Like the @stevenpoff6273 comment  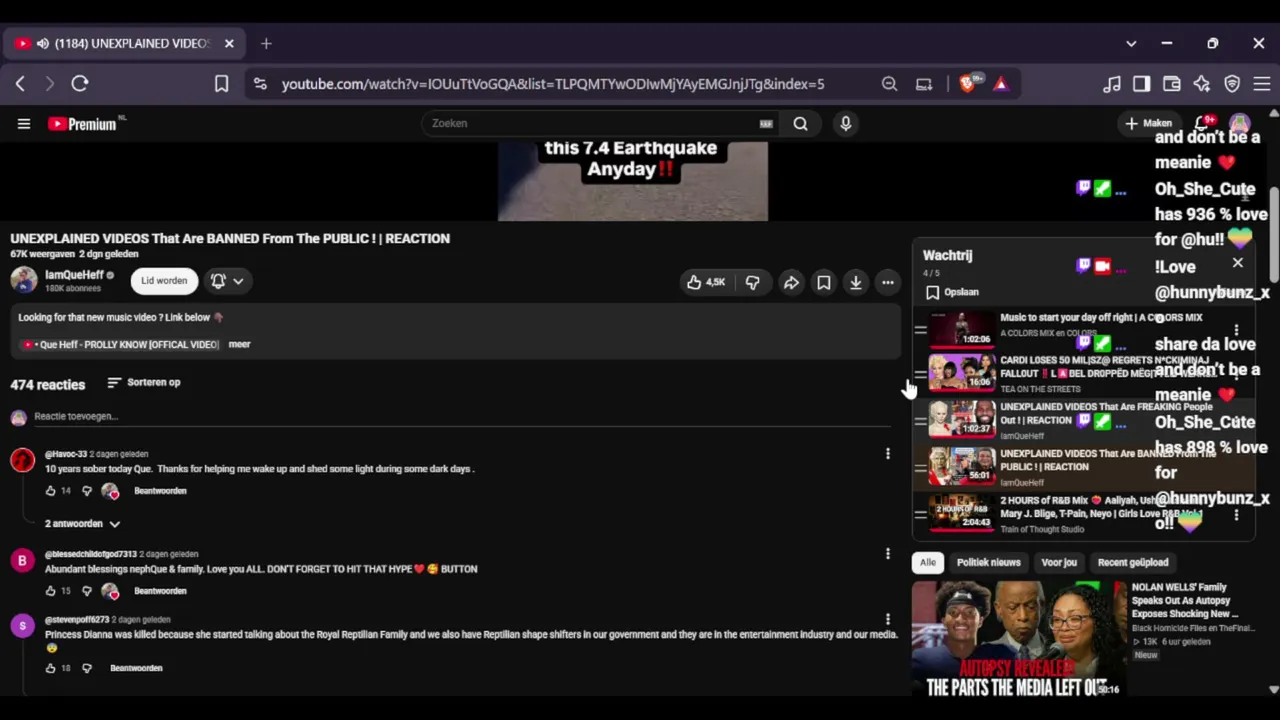pyautogui.click(x=50, y=668)
